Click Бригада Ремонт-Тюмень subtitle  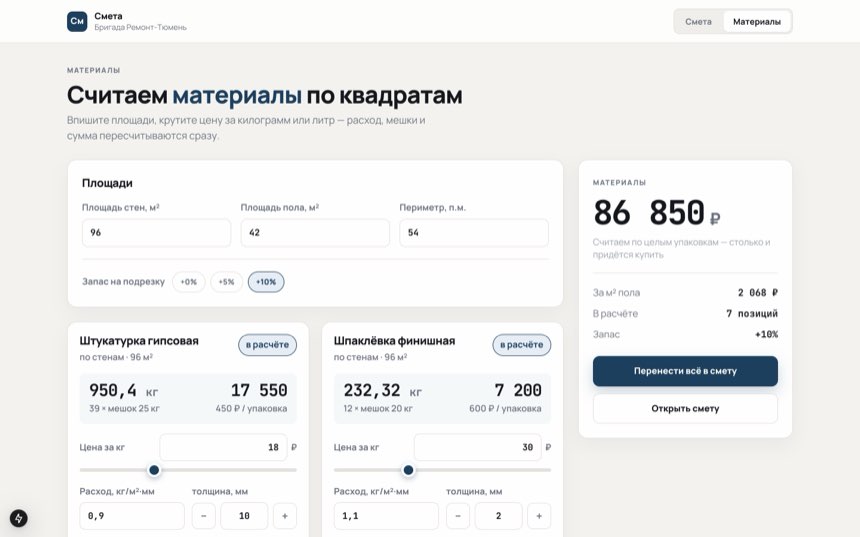click(x=140, y=27)
